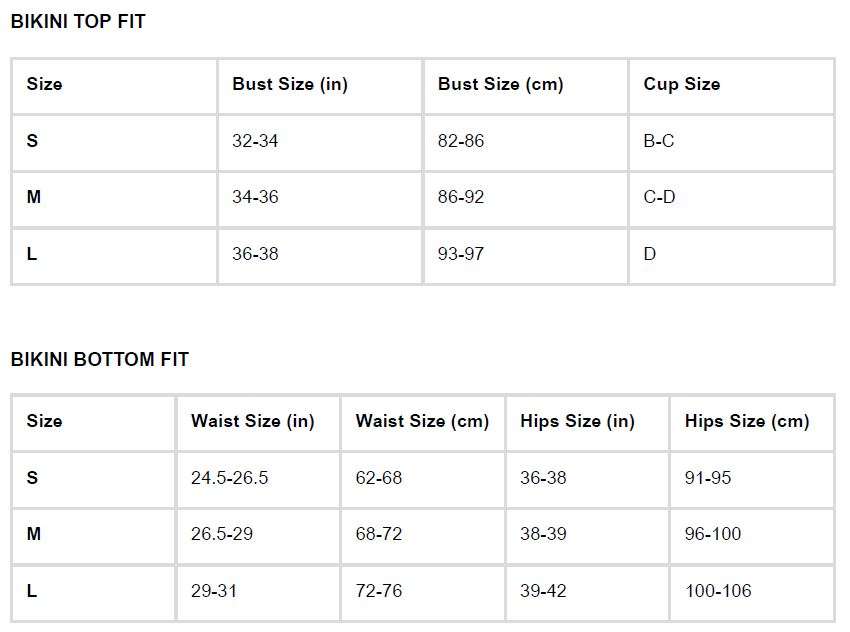Select the Bust Size (in) column header

(x=290, y=84)
